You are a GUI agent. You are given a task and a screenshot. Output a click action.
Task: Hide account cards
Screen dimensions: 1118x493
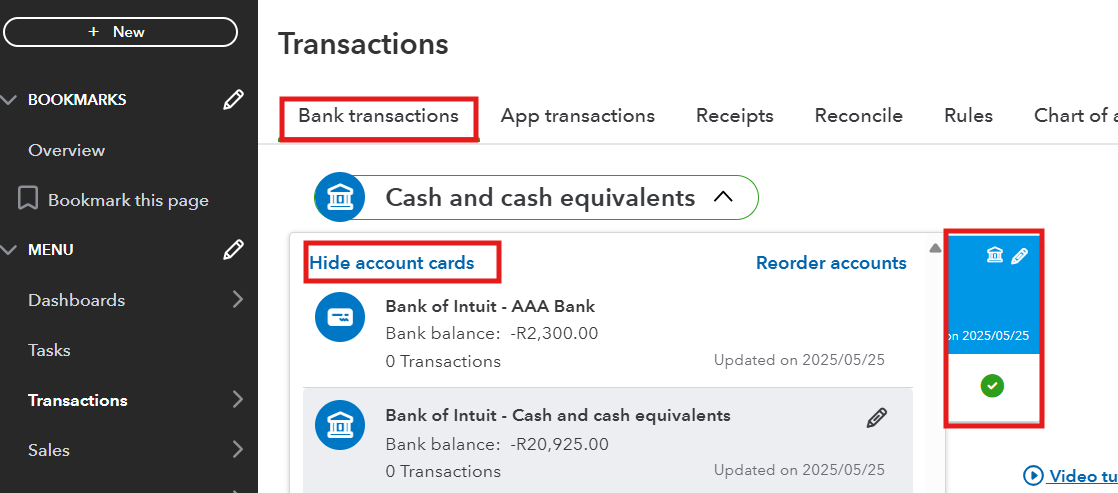tap(391, 263)
